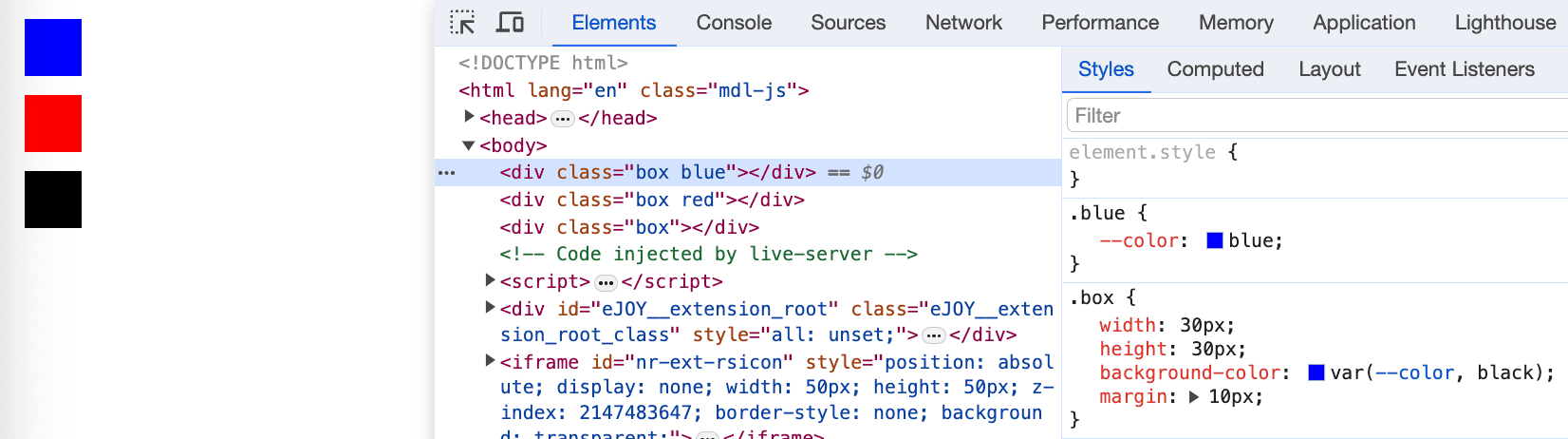Open the Performance tab
Image resolution: width=1568 pixels, height=439 pixels.
pyautogui.click(x=1100, y=23)
